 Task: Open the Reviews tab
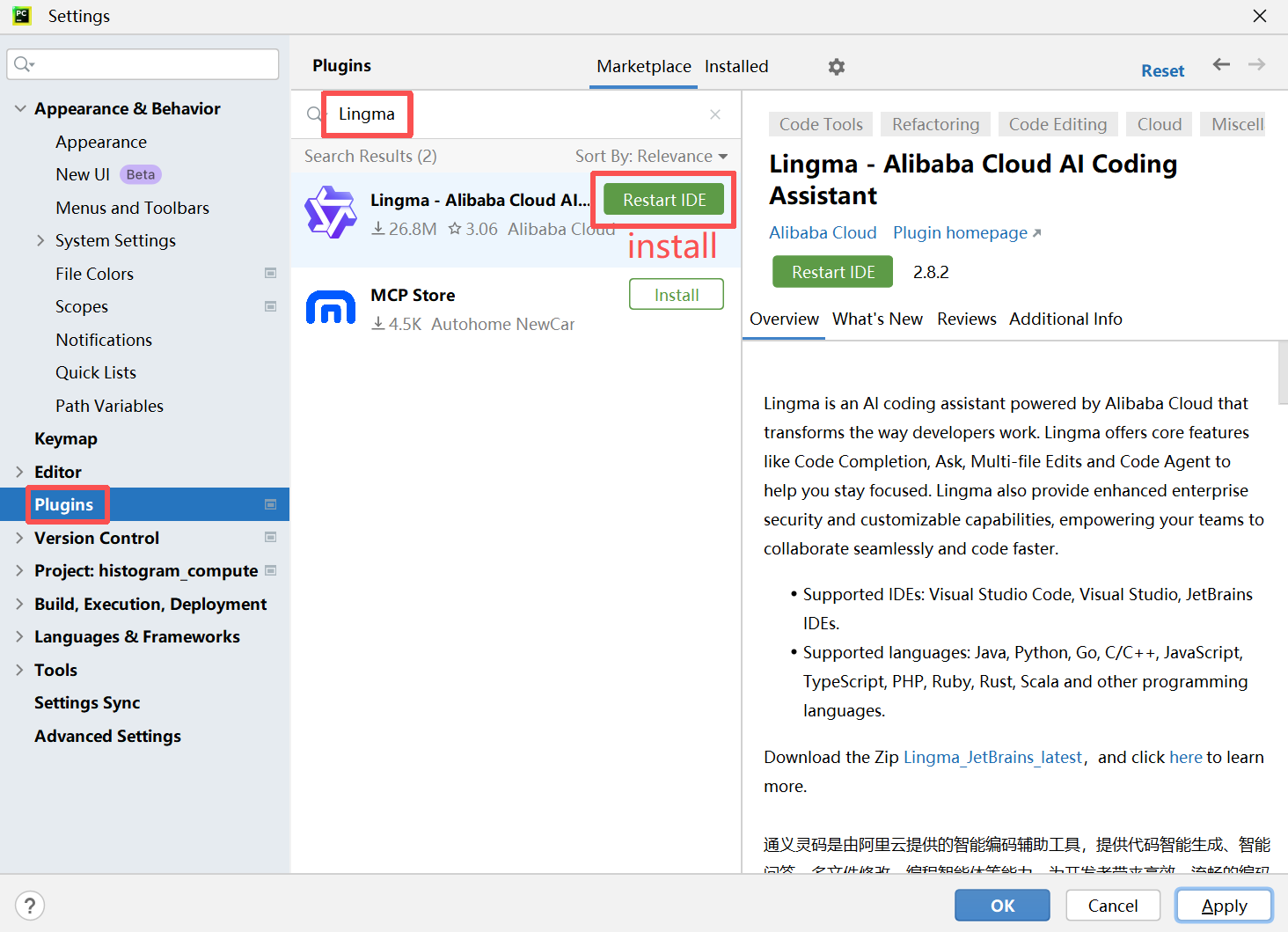pyautogui.click(x=967, y=319)
